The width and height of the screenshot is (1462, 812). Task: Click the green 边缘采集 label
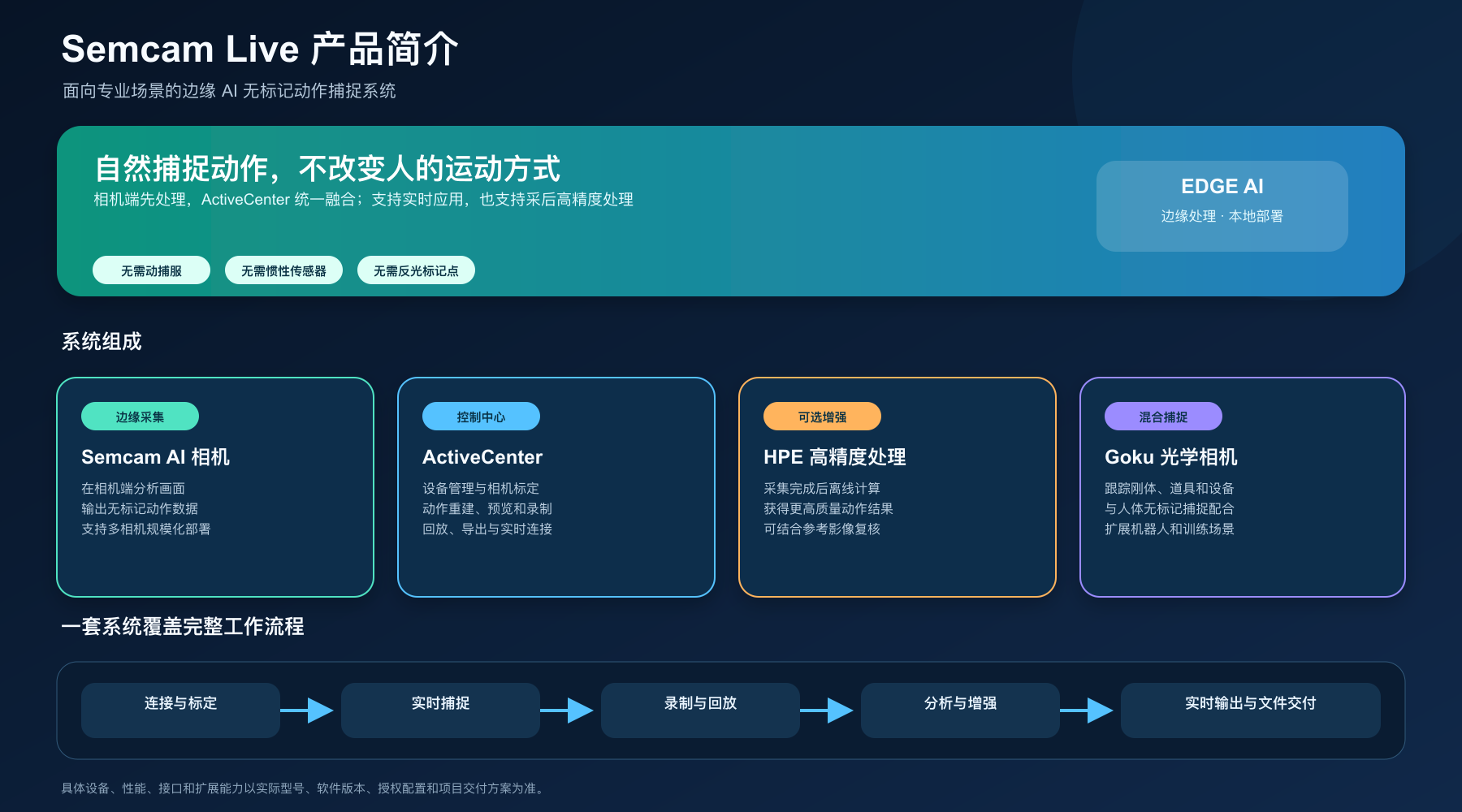(x=140, y=417)
